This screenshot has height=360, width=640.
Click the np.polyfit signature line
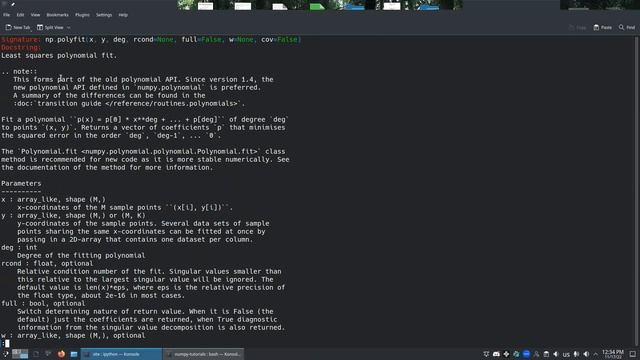[x=151, y=40]
